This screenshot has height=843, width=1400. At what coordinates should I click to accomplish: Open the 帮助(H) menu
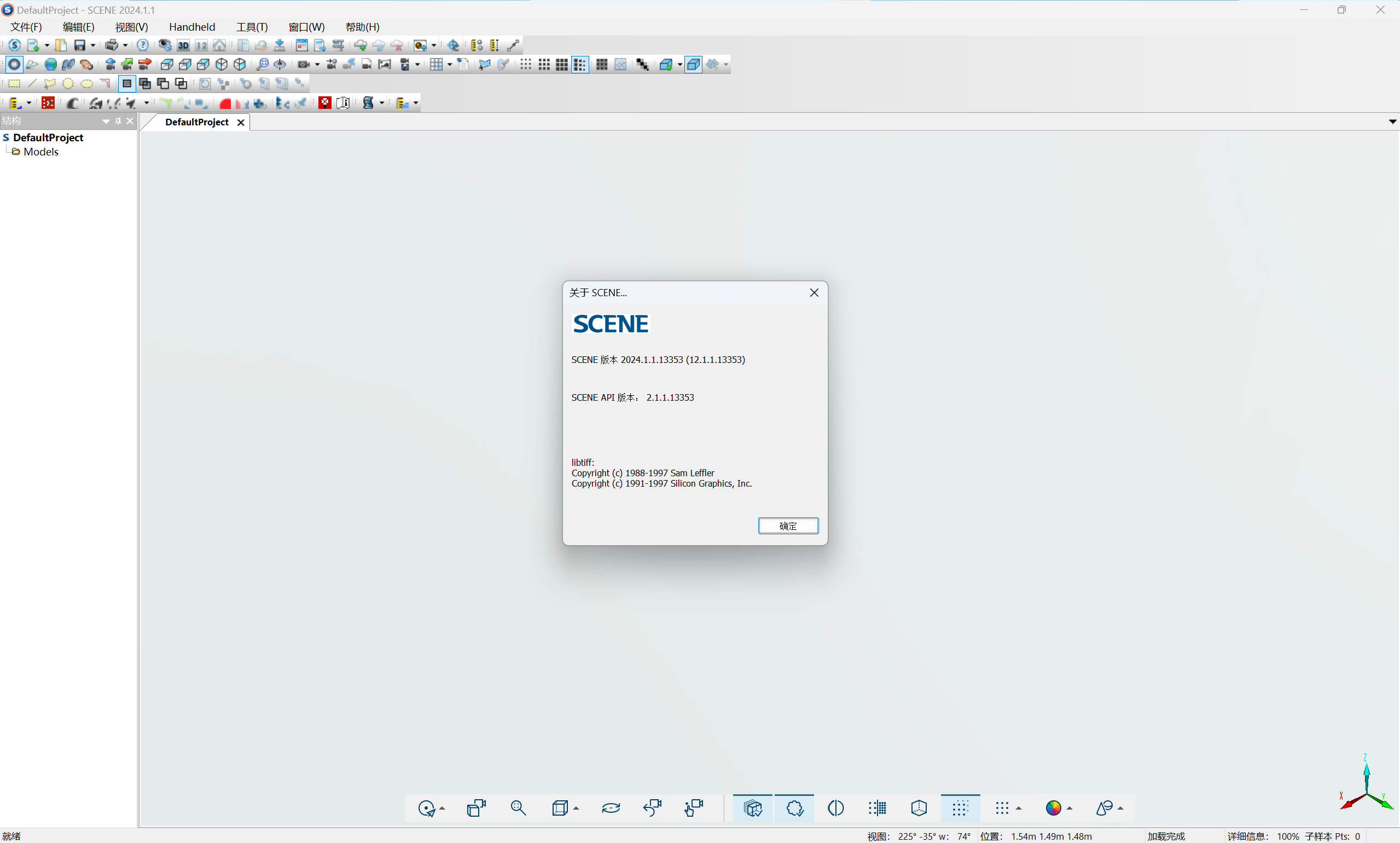click(x=362, y=27)
